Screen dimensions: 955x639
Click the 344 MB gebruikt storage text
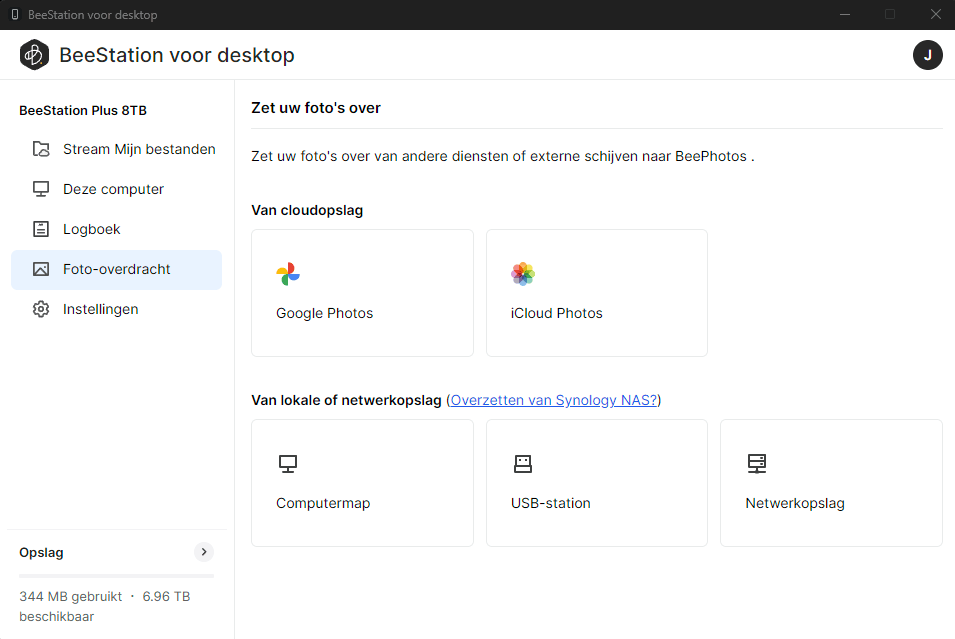71,596
